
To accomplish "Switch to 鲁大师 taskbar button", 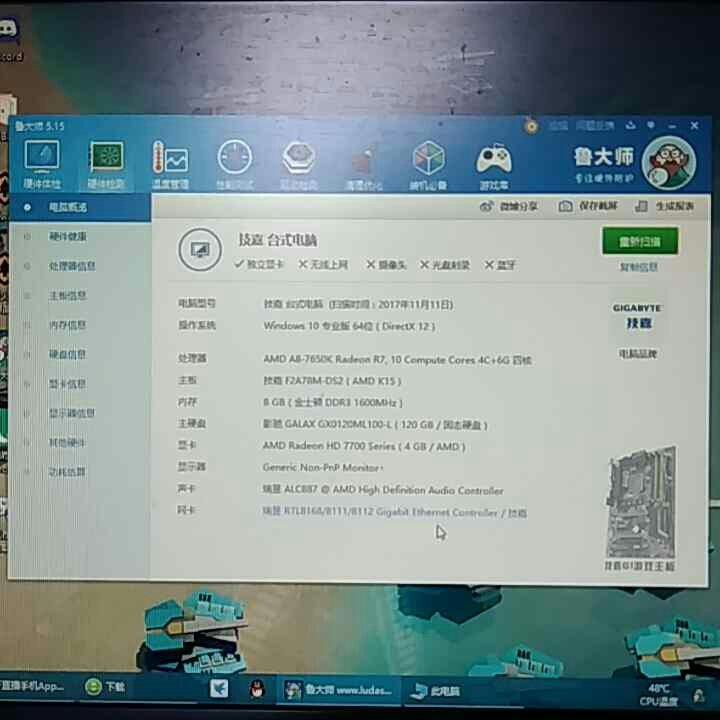I will [338, 690].
